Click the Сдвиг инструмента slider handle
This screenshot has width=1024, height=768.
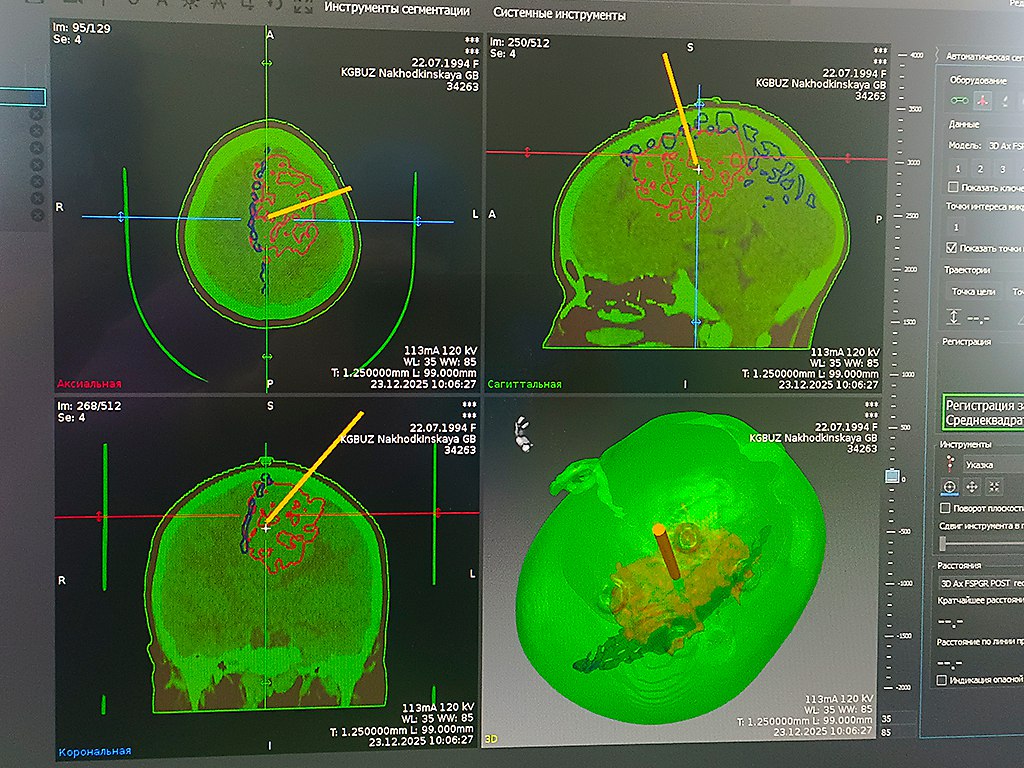[x=943, y=543]
